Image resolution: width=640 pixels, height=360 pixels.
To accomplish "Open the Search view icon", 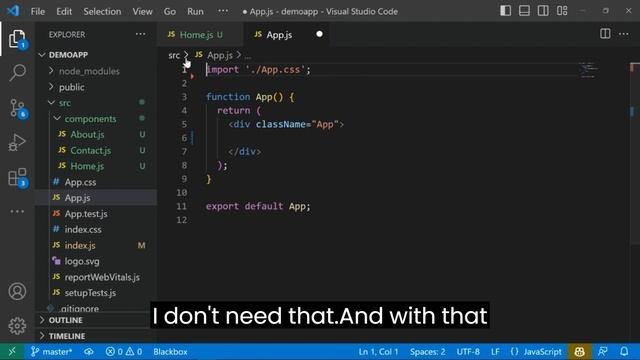I will coord(17,73).
